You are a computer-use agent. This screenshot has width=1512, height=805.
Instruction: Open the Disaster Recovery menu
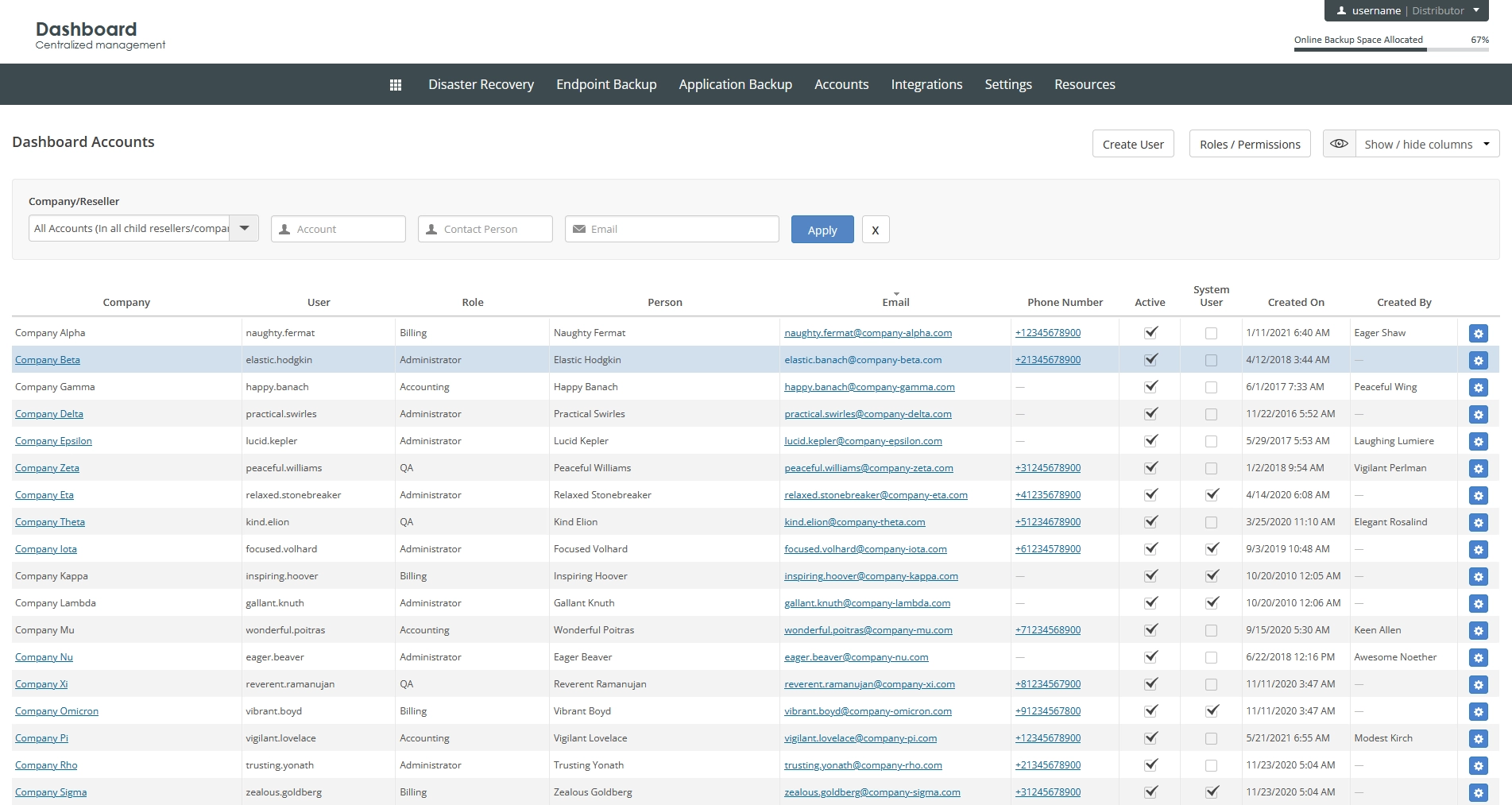click(481, 84)
